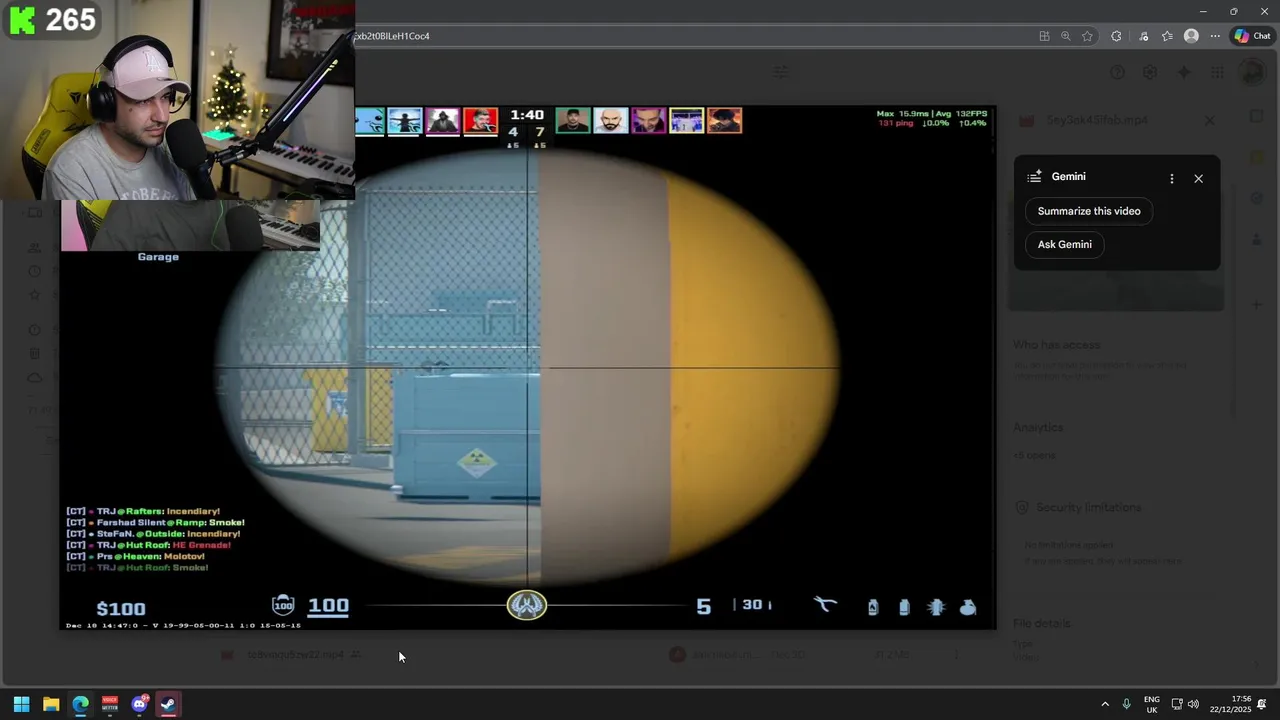Screen dimensions: 1280x720
Task: Click the ammo count 5 in HUD
Action: [x=704, y=607]
